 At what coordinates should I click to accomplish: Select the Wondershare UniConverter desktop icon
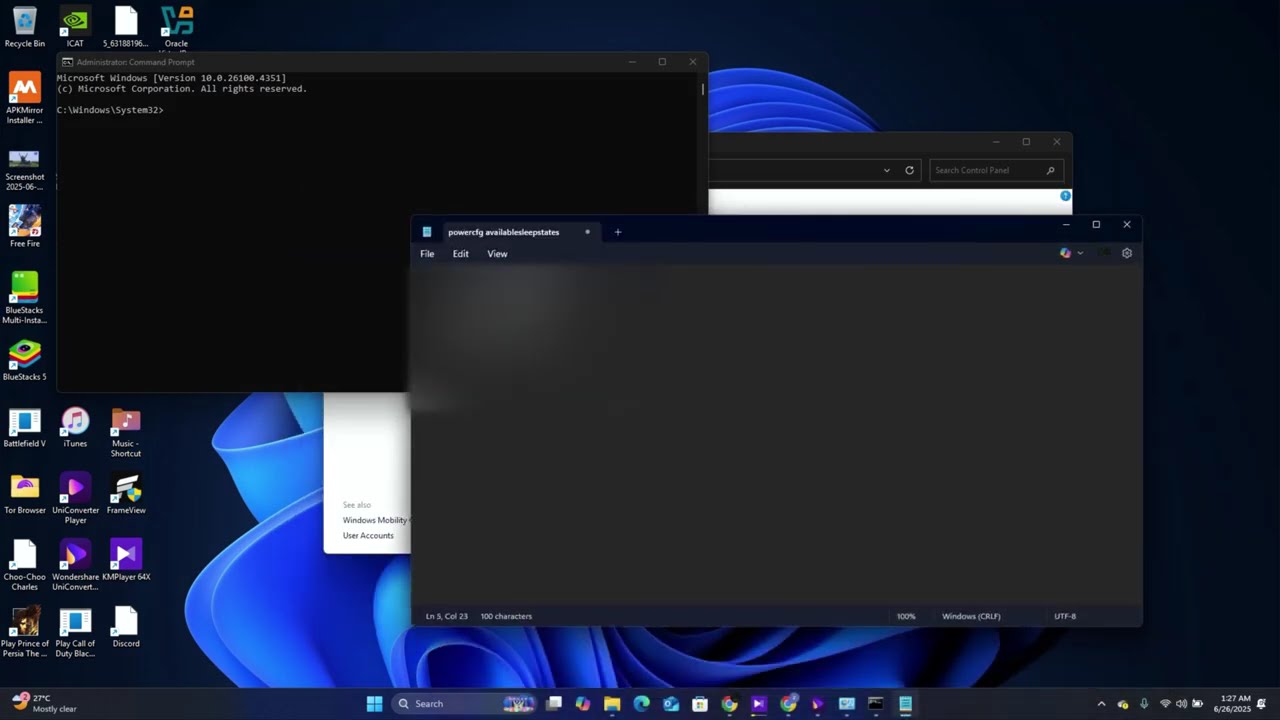(75, 565)
